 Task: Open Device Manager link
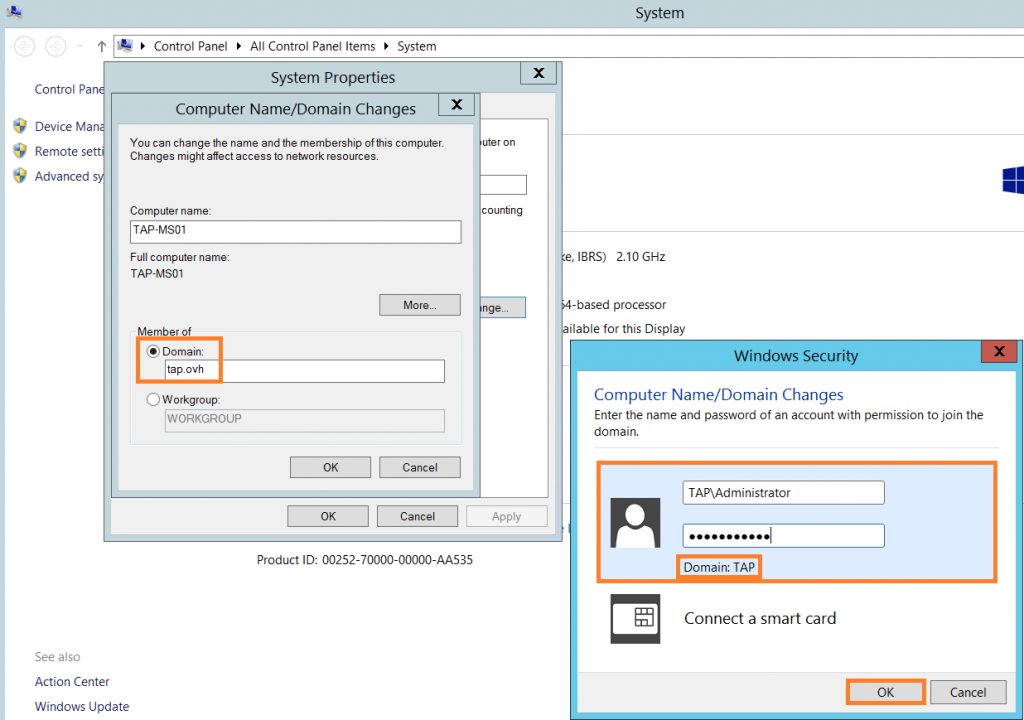tap(69, 127)
